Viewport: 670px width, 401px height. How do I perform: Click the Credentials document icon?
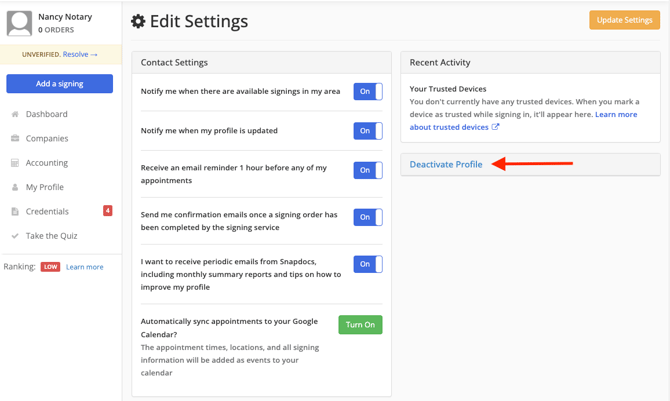[15, 211]
